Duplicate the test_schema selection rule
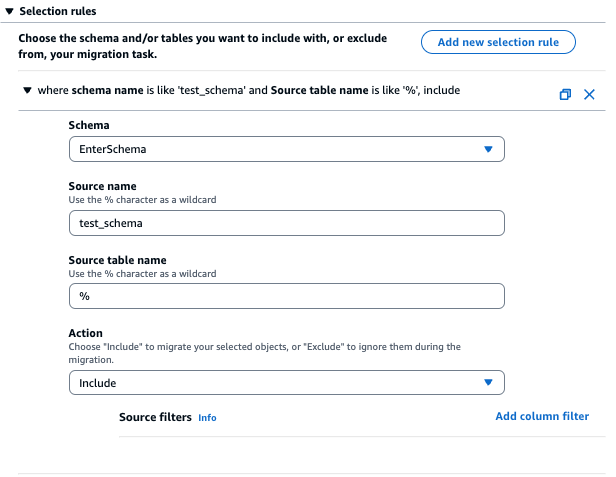The height and width of the screenshot is (477, 616). 565,94
